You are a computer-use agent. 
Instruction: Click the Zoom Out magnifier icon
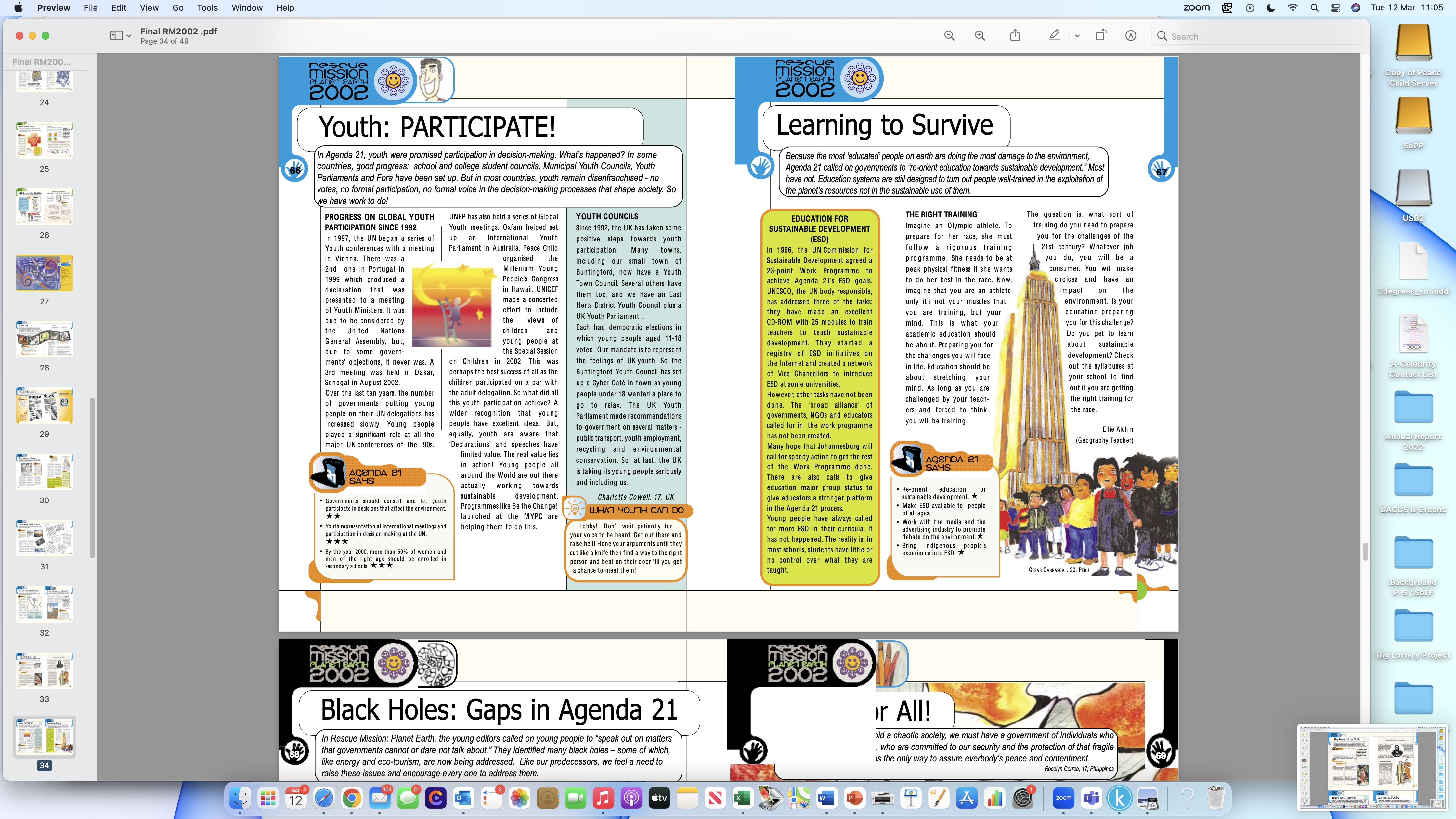click(x=950, y=36)
